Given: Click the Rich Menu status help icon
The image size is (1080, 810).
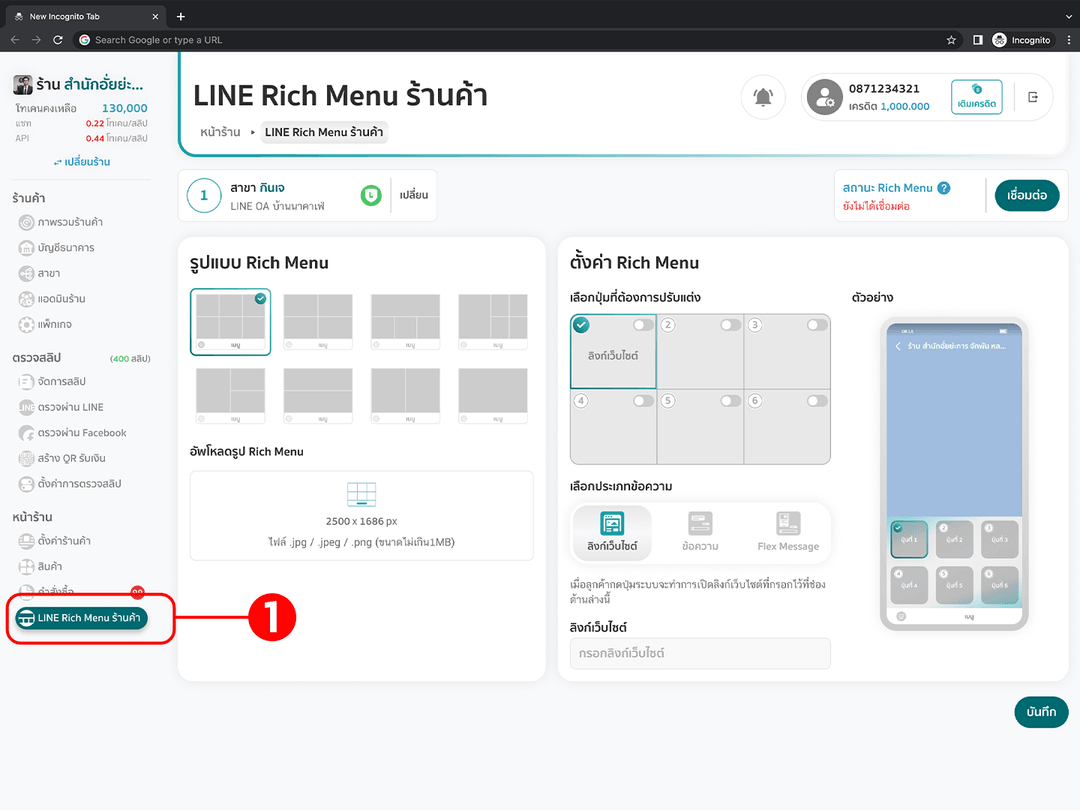Looking at the screenshot, I should [944, 188].
